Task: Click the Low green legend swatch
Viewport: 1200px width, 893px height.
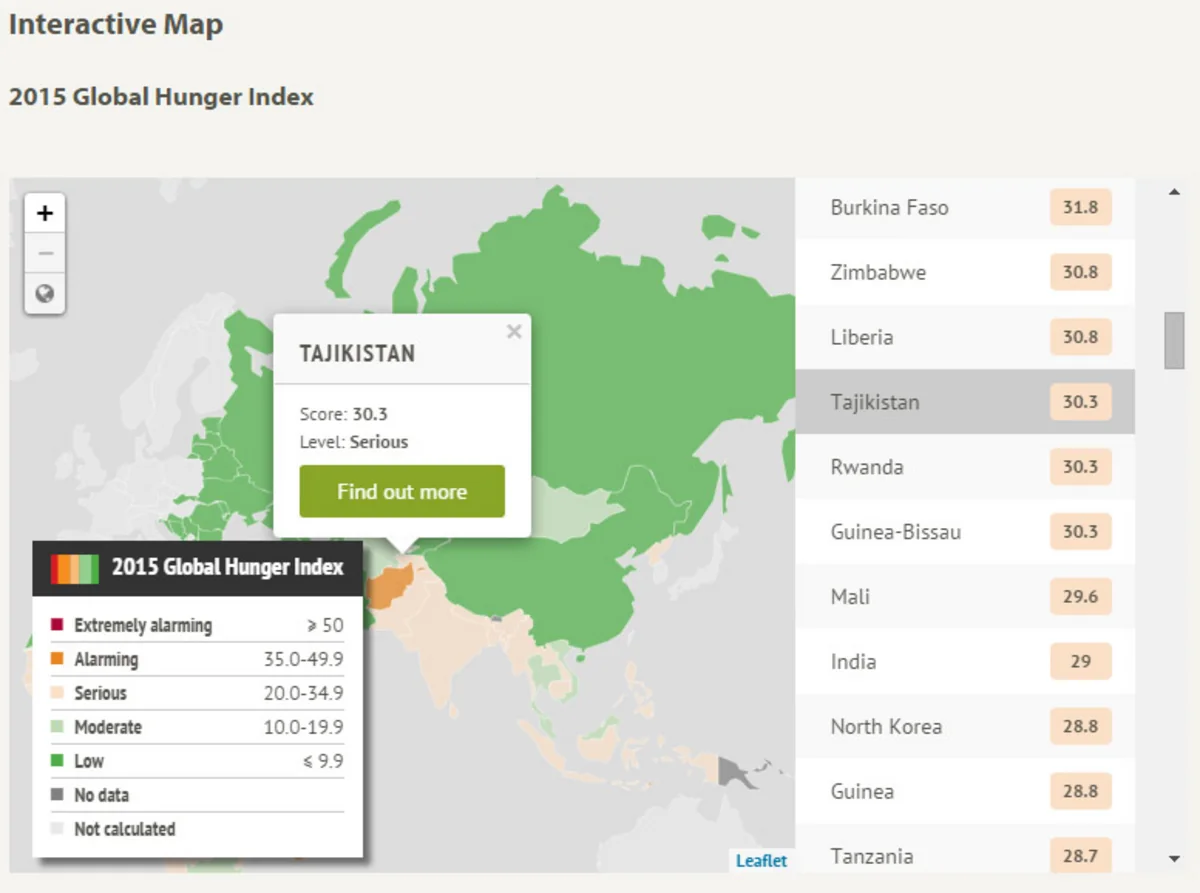Action: pyautogui.click(x=57, y=761)
